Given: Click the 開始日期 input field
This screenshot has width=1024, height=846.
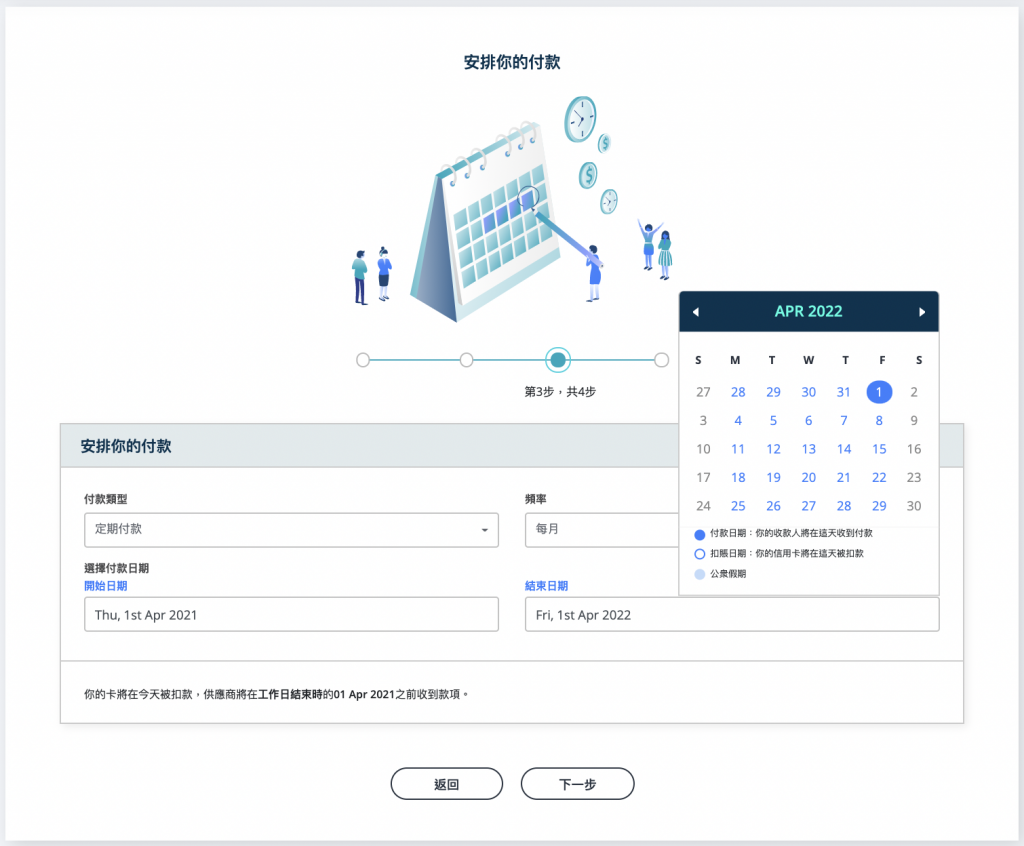Looking at the screenshot, I should point(291,614).
